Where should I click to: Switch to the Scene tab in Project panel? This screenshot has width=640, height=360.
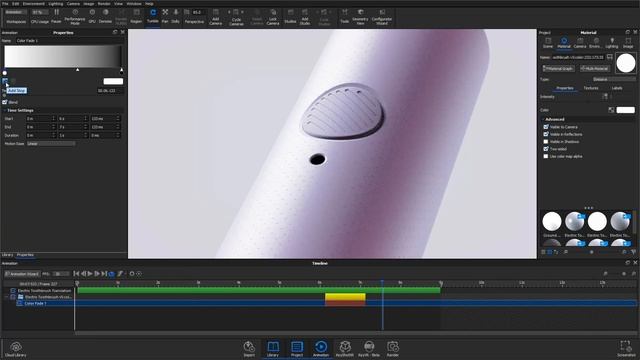point(548,42)
